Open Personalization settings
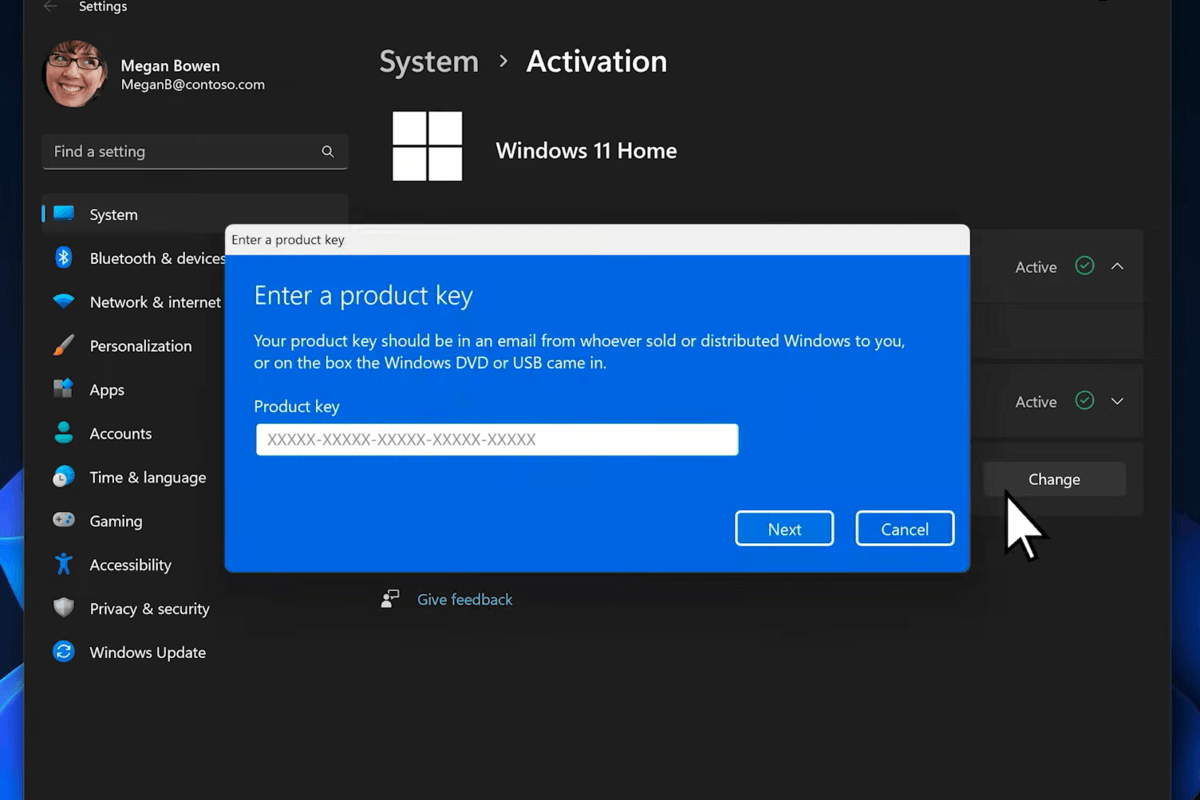The image size is (1200, 800). (62, 345)
